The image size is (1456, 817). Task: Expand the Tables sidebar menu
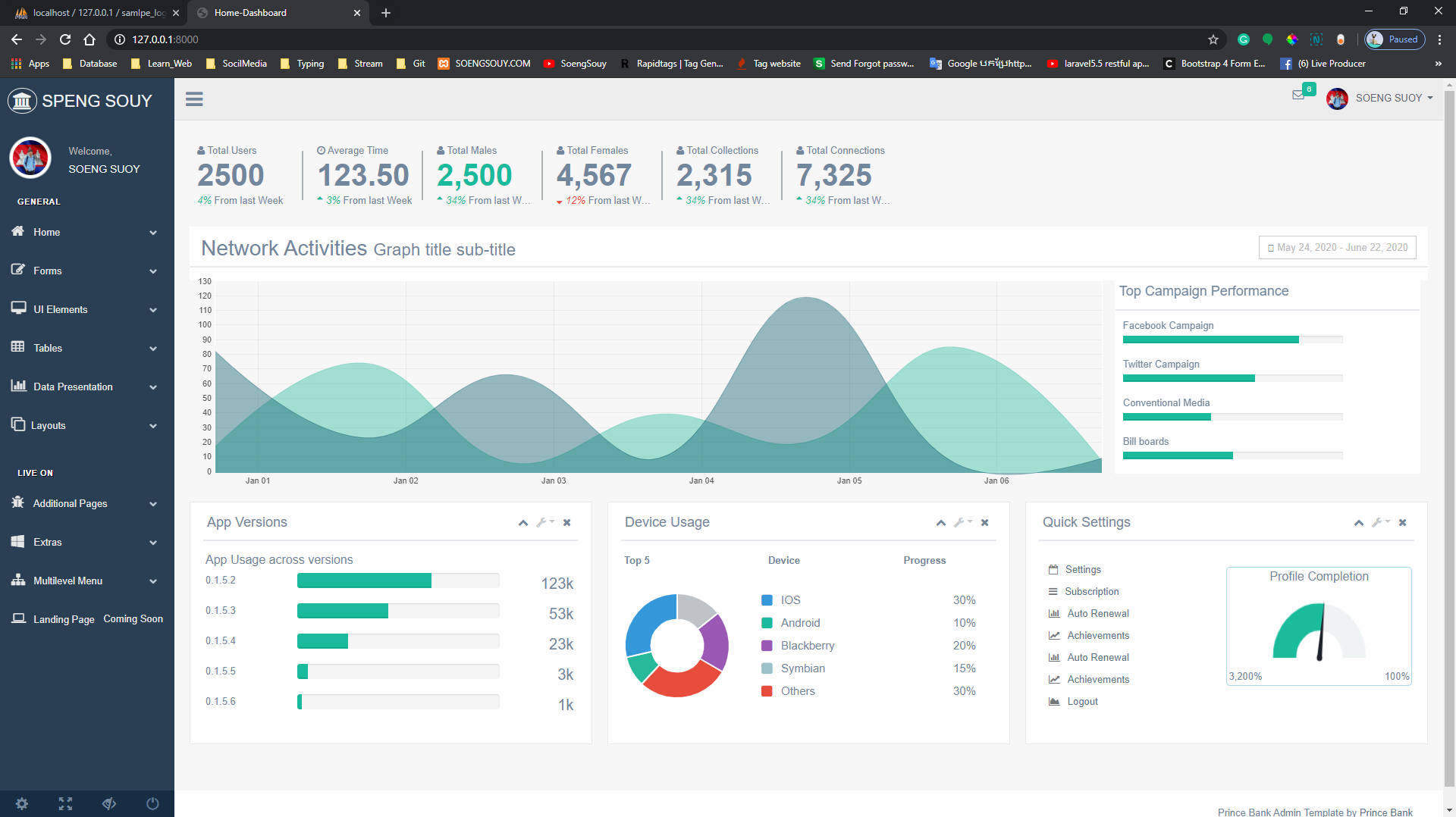[47, 348]
